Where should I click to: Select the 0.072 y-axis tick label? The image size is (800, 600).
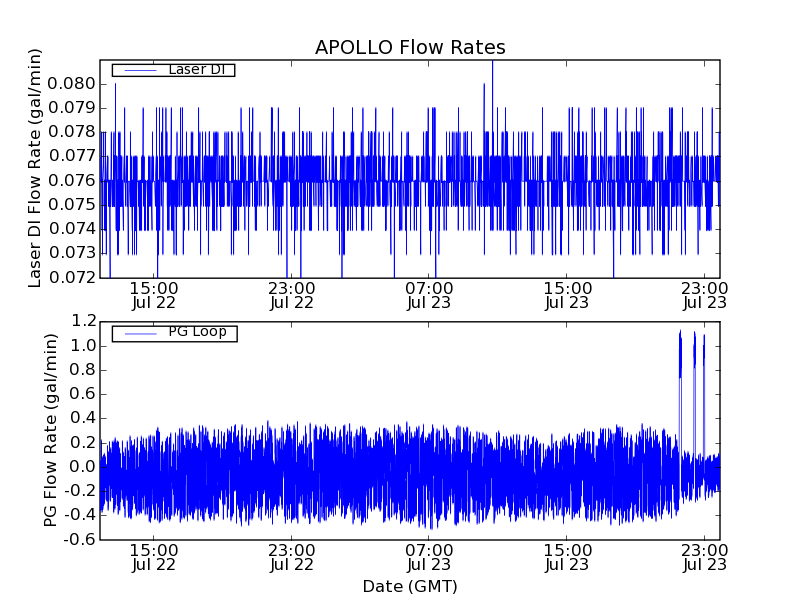[x=72, y=277]
